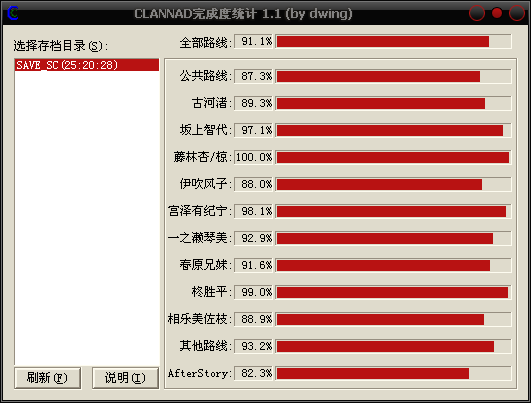Image resolution: width=531 pixels, height=403 pixels.
Task: Click the 93.2% value for 其他路线
Action: coord(254,346)
